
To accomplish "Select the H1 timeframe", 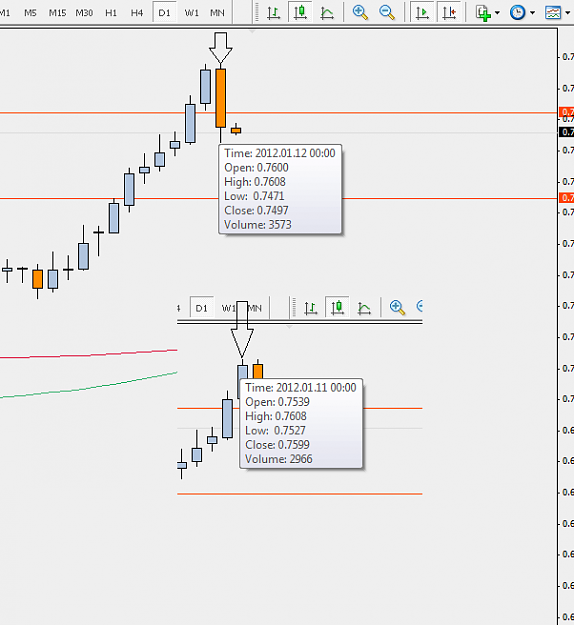I will coord(111,13).
